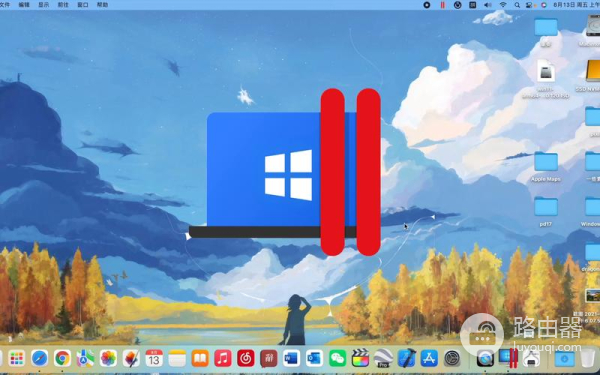Open the 编辑 menu
Viewport: 600px width, 375px height.
[24, 5]
